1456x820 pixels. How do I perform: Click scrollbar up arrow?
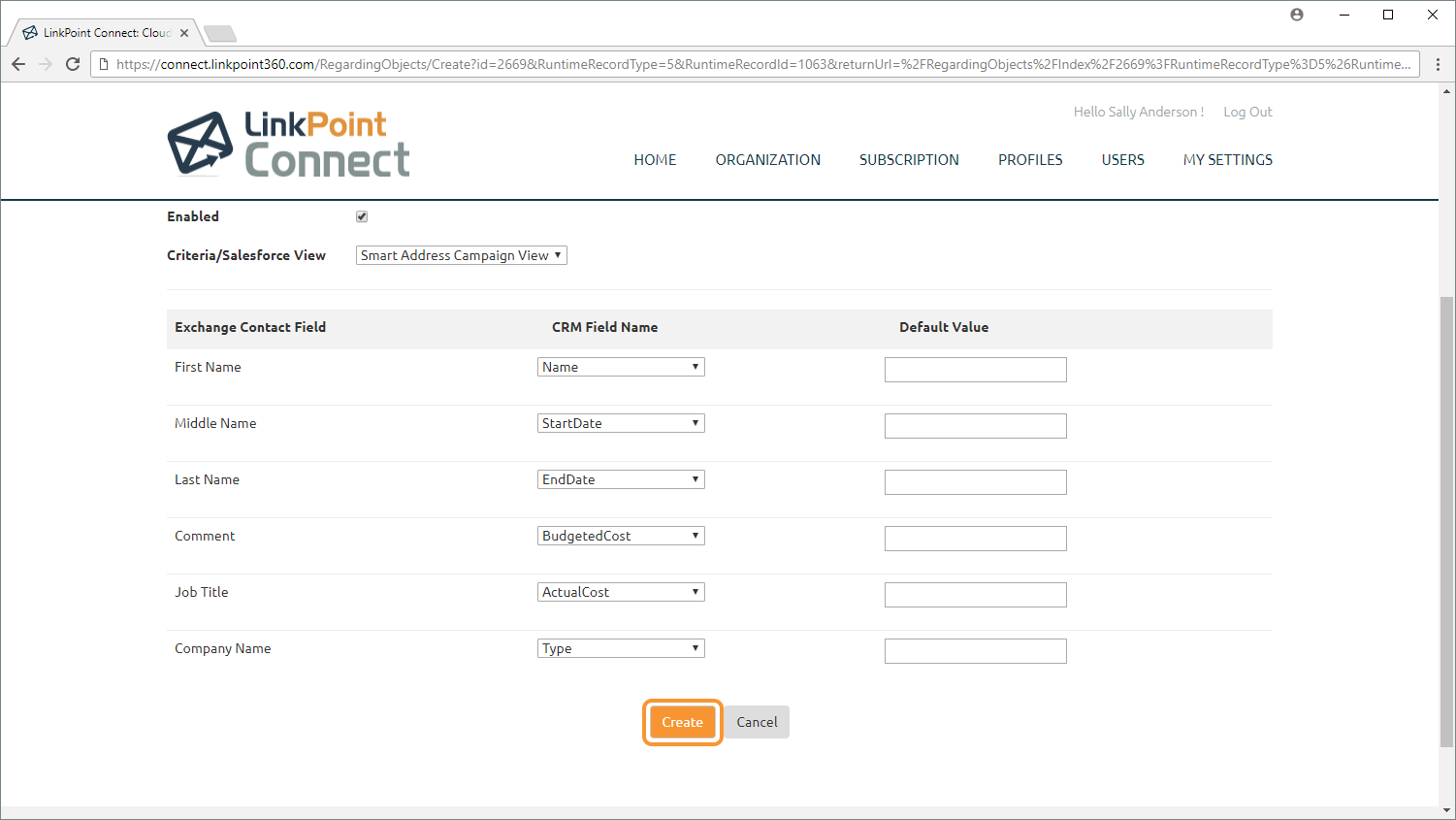click(1447, 91)
